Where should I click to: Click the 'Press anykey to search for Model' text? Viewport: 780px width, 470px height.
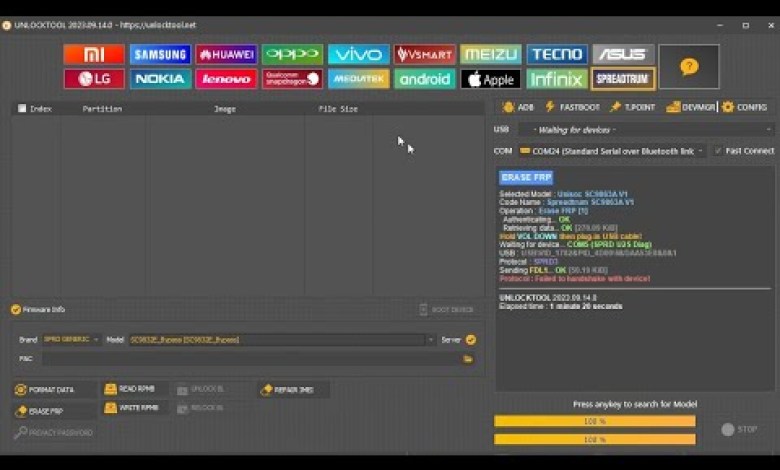(x=635, y=404)
